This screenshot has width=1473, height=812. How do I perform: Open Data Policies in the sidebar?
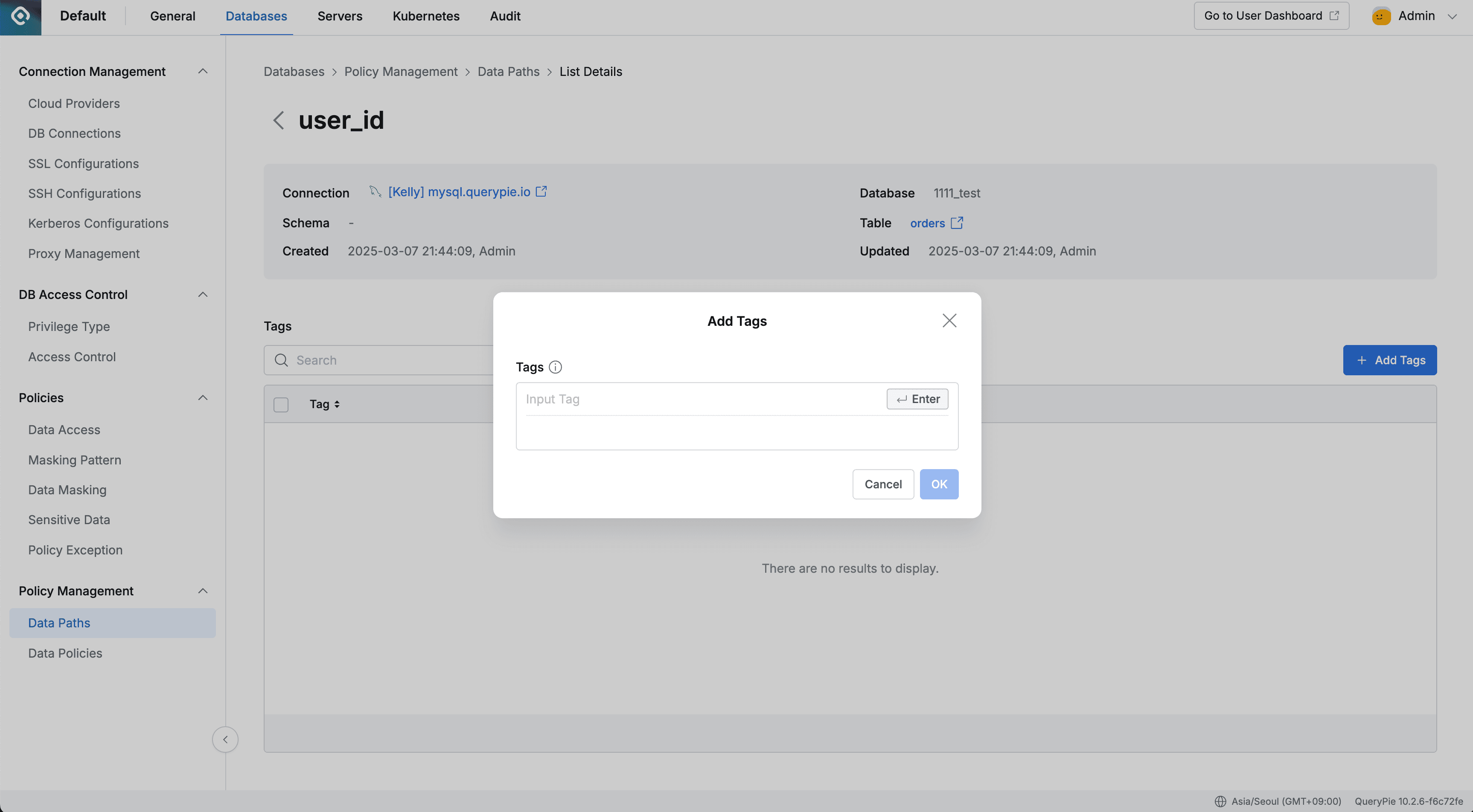coord(65,652)
